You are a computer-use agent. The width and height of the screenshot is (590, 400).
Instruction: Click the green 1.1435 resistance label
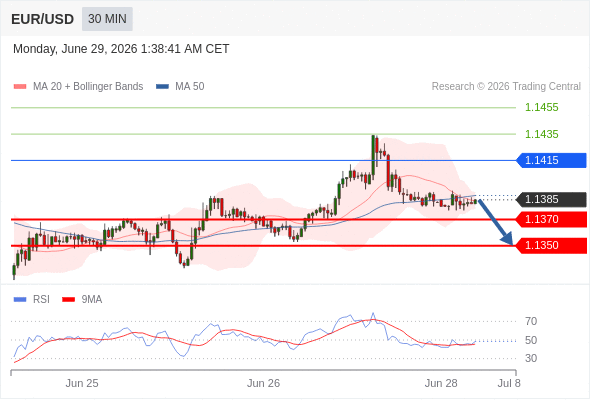point(541,134)
